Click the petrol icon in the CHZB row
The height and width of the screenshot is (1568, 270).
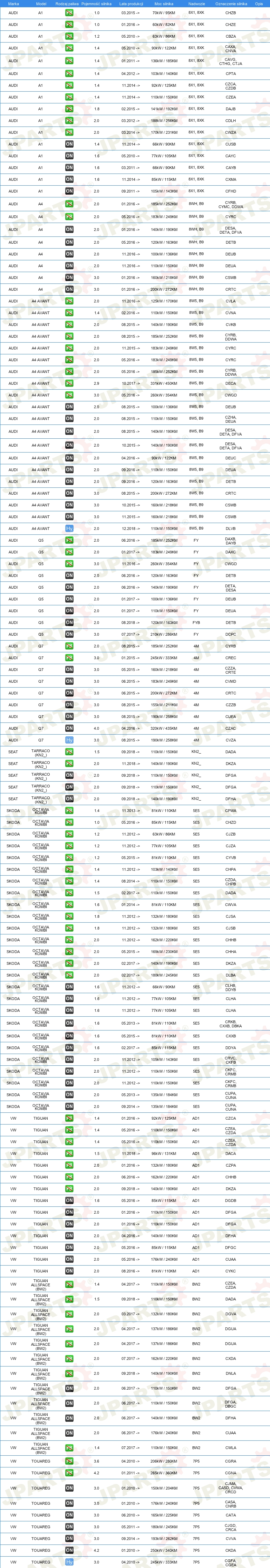69,13
